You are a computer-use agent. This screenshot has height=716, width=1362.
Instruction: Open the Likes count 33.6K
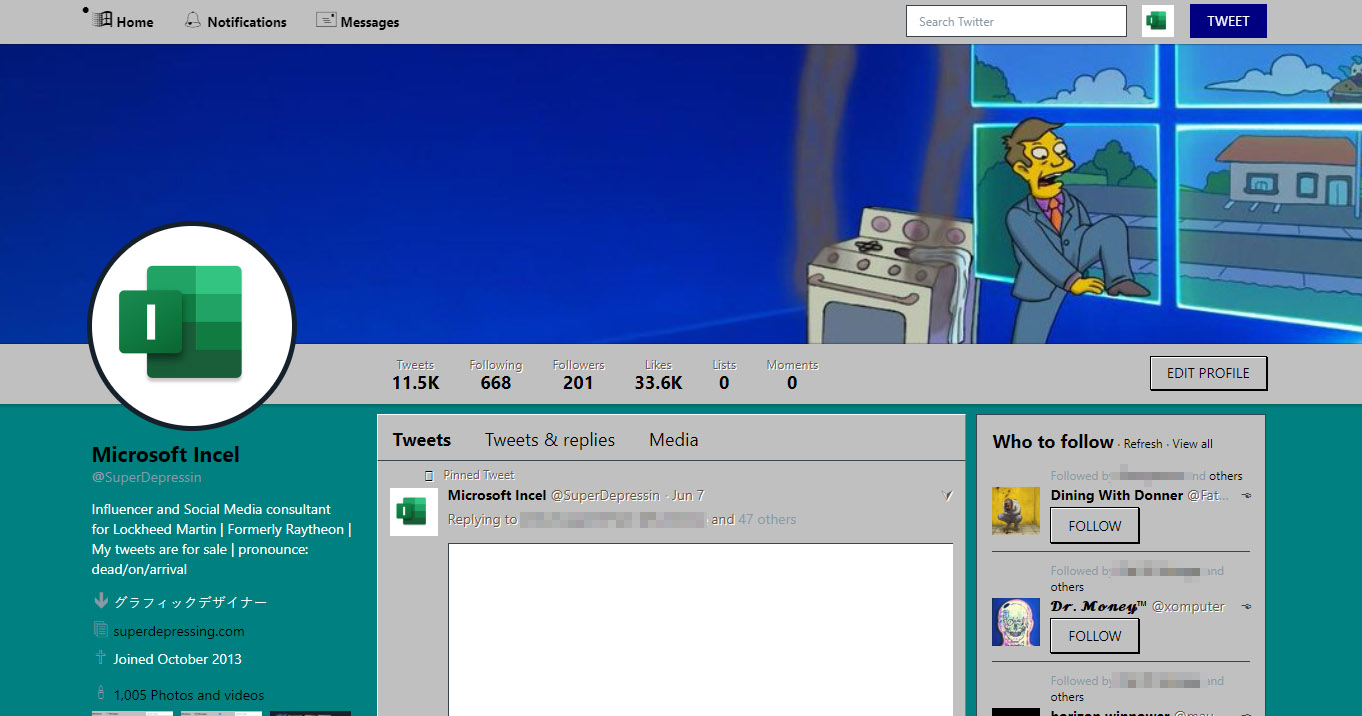tap(658, 375)
